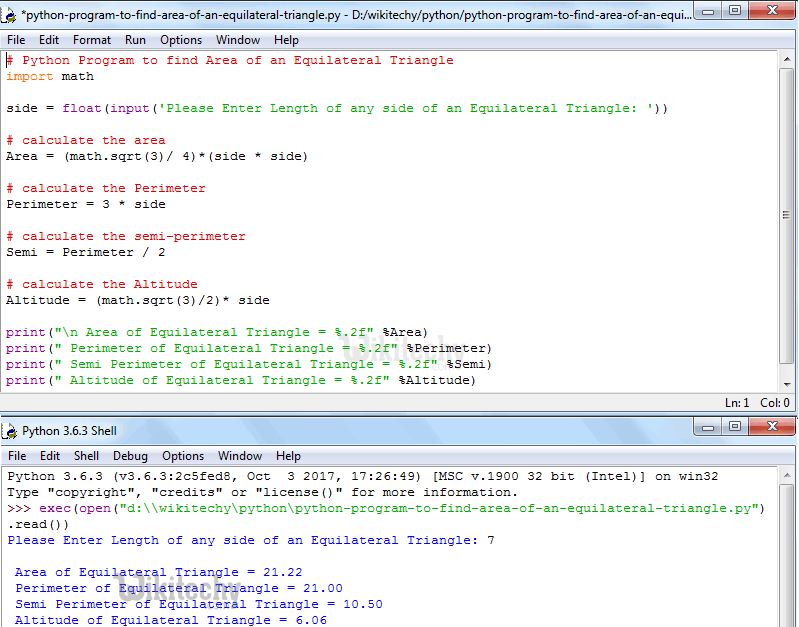
Task: Maximize the Python 3.6.3 Shell window
Action: [x=736, y=427]
